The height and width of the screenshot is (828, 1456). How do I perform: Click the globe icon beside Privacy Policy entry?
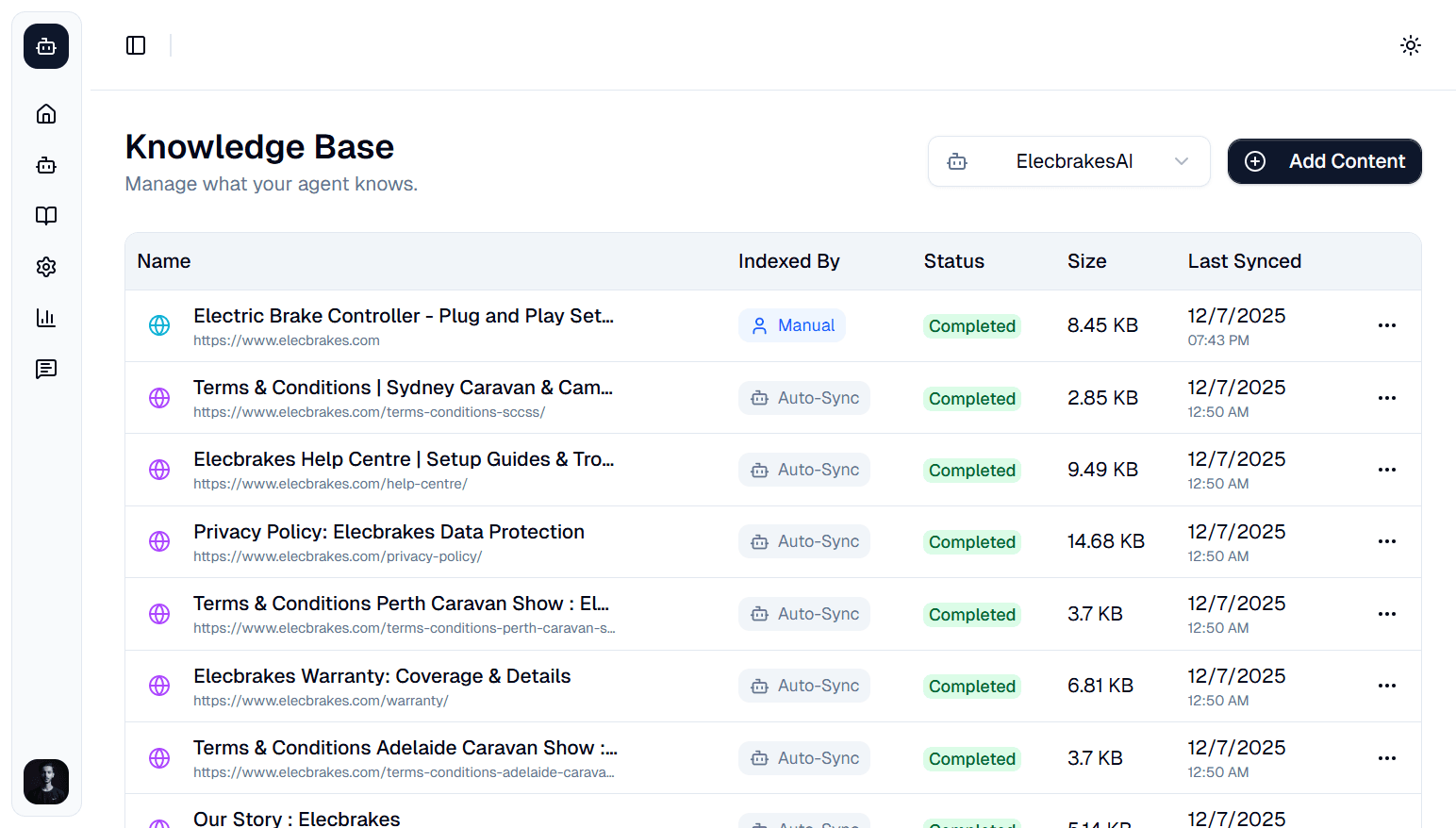click(x=158, y=541)
